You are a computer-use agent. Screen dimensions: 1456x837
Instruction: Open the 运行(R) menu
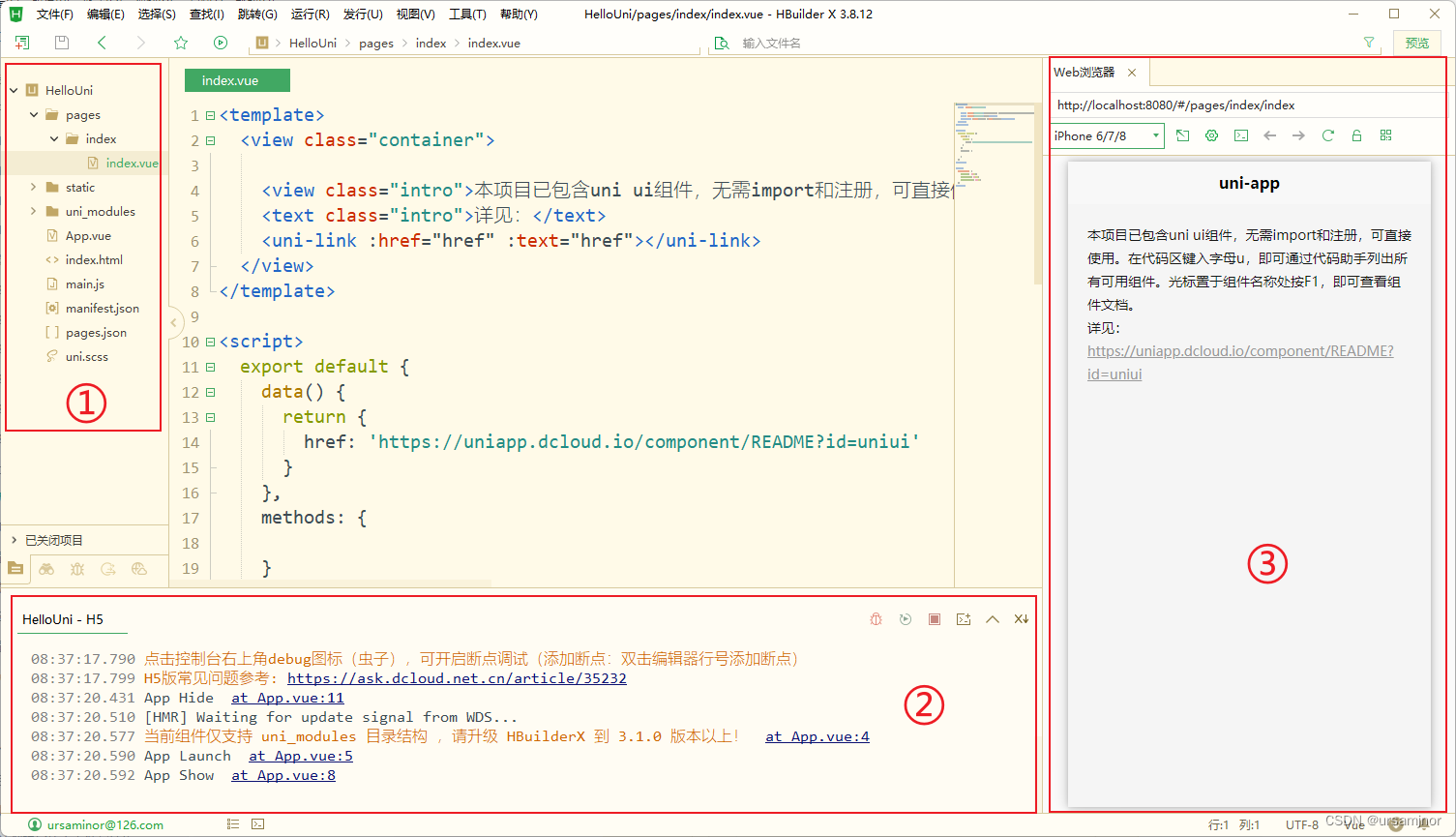tap(310, 14)
